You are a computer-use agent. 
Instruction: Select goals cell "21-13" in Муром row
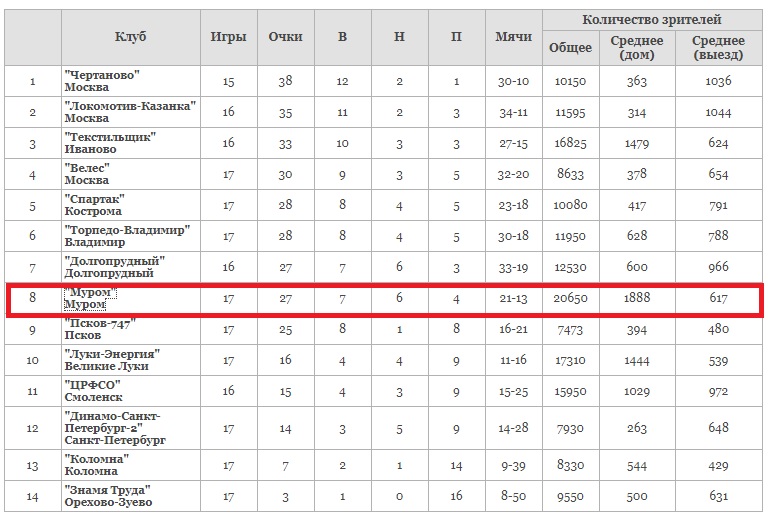pos(513,298)
